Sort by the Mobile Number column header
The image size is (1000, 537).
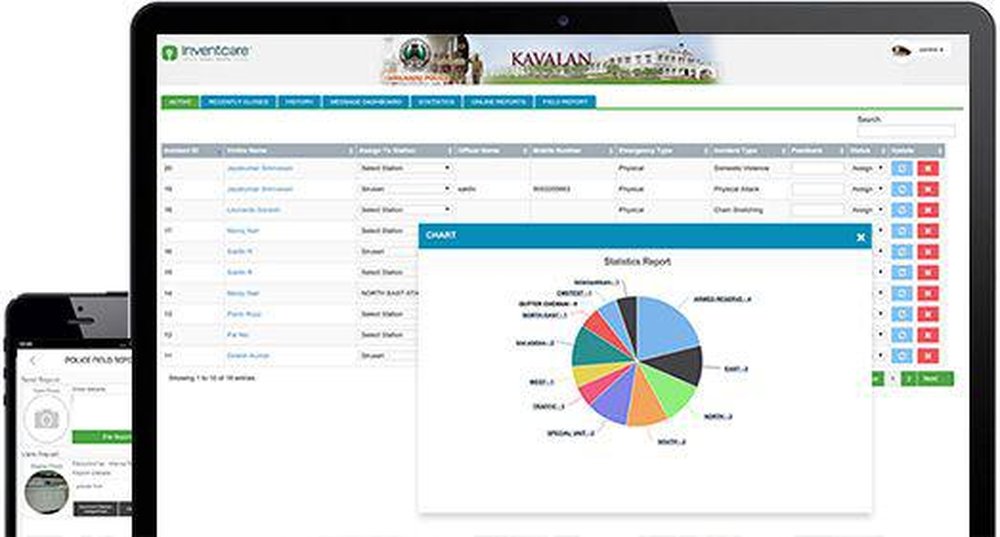[572, 151]
